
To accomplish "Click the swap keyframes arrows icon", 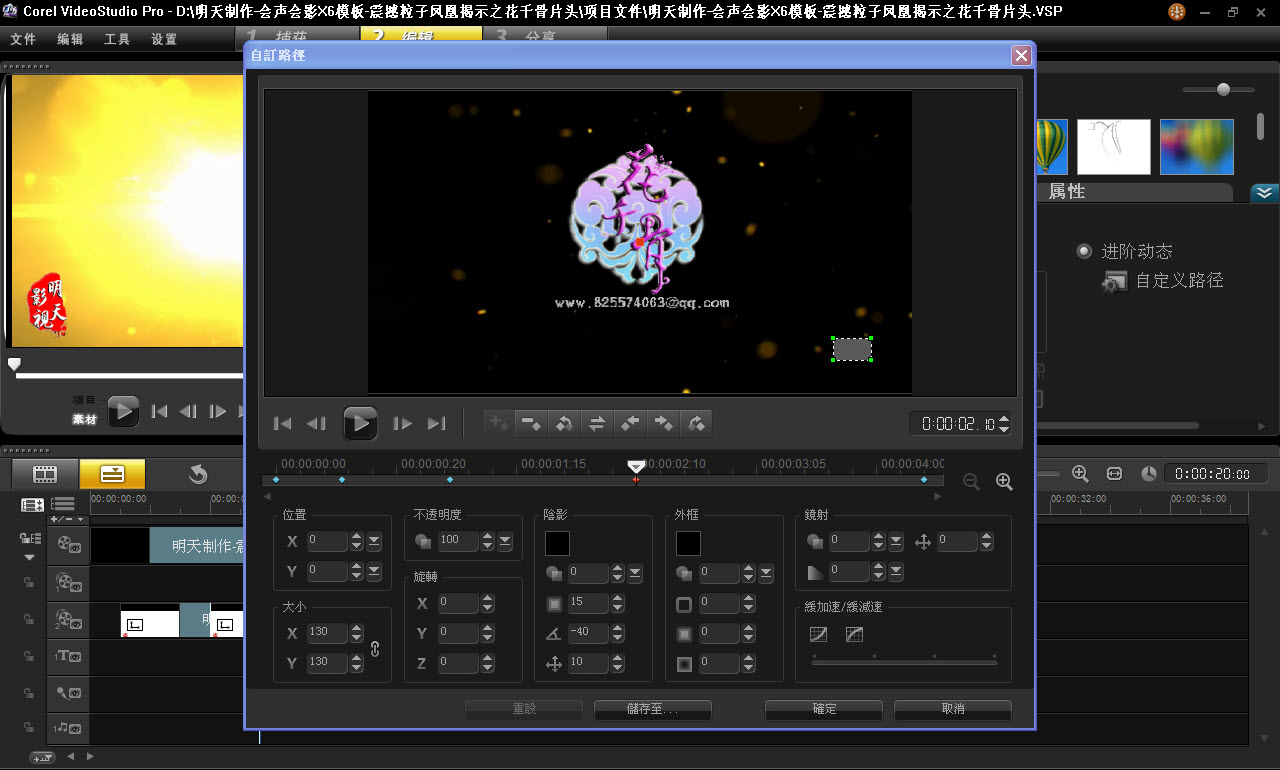I will (597, 423).
